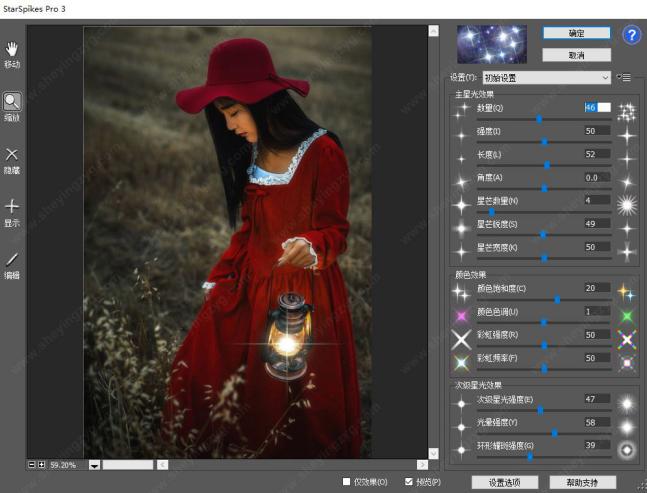Screen dimensions: 647x493
Task: Click the zoom out minus button
Action: [x=32, y=465]
